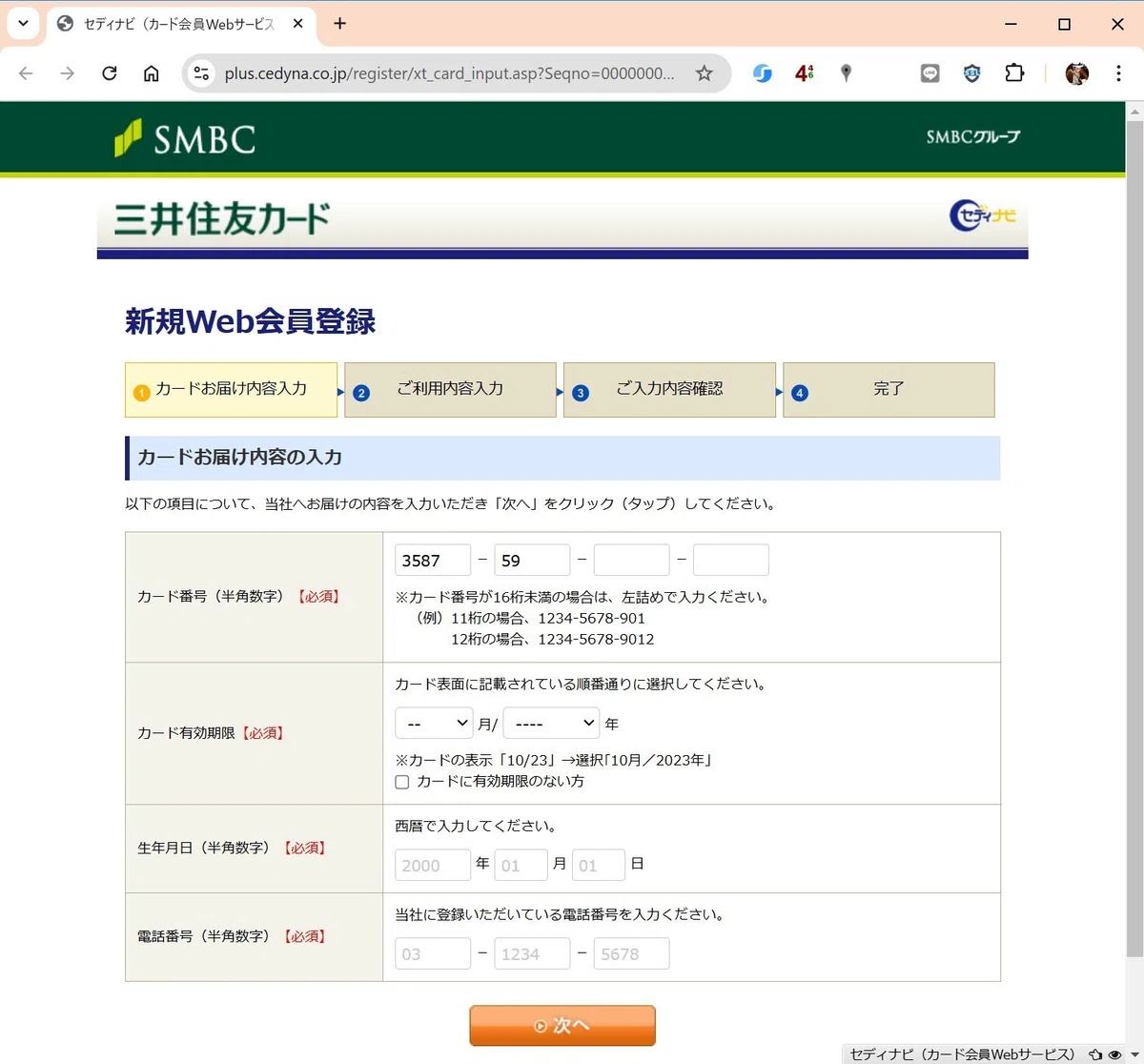The width and height of the screenshot is (1144, 1064).
Task: Bookmark this page with the star icon
Action: 704,73
